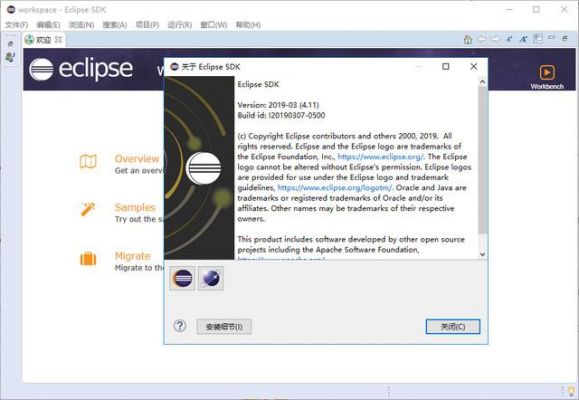Open help via question mark icon
Screen dimensions: 579x400
(180, 326)
